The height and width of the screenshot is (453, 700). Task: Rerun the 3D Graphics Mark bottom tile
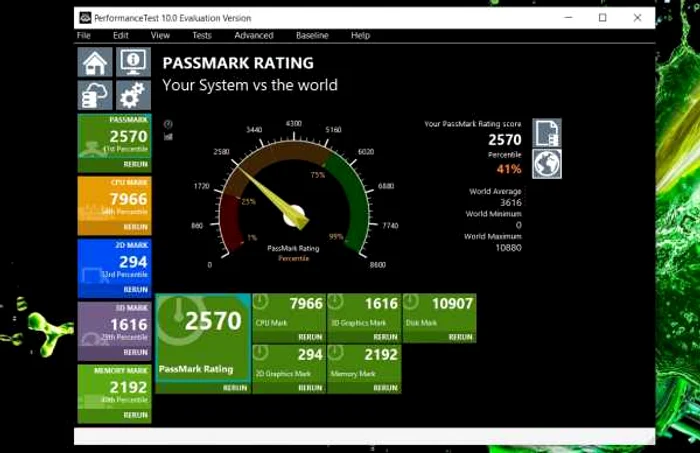tap(385, 337)
